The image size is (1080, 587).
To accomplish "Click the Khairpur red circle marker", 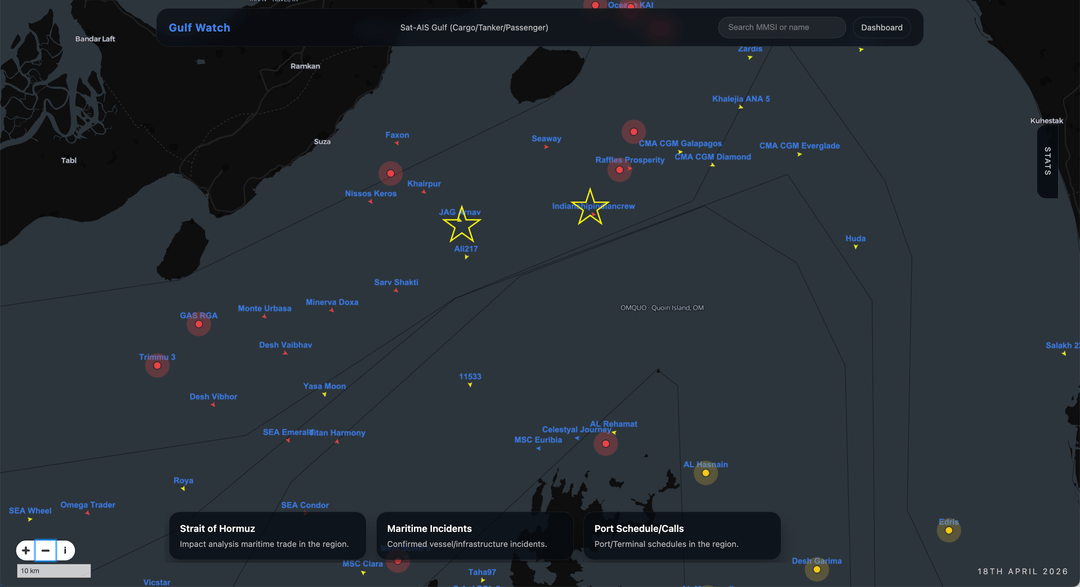I will click(x=390, y=173).
